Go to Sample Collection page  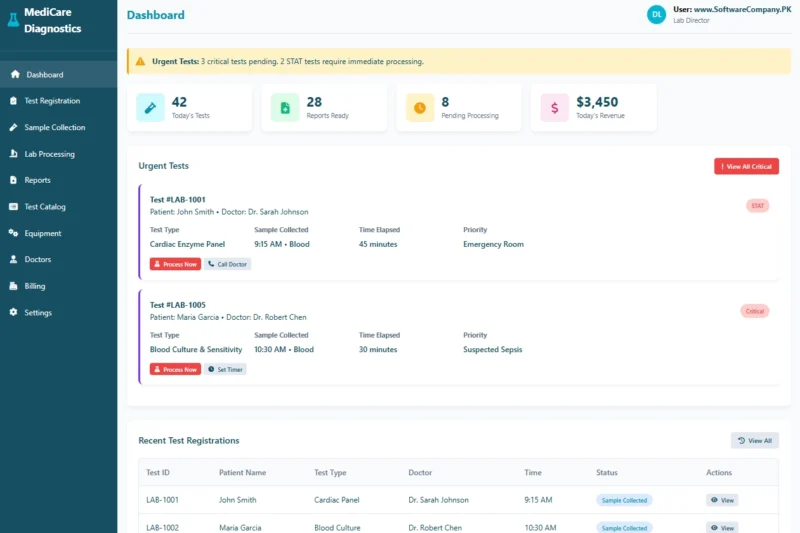tap(54, 128)
